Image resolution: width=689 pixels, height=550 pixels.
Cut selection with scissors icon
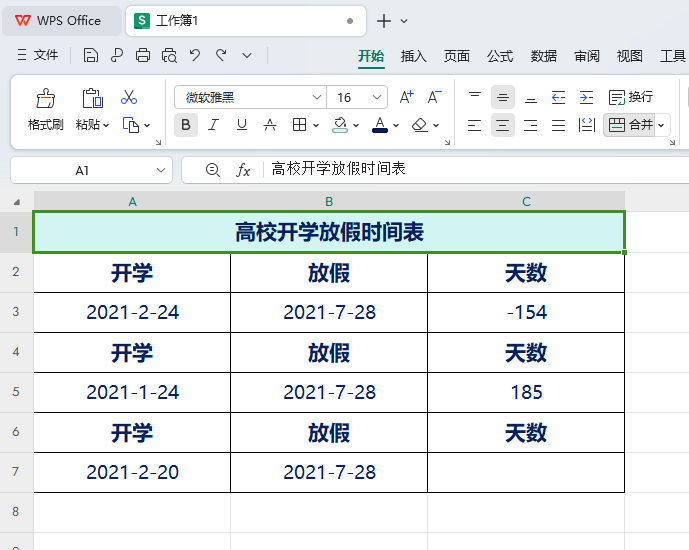129,98
